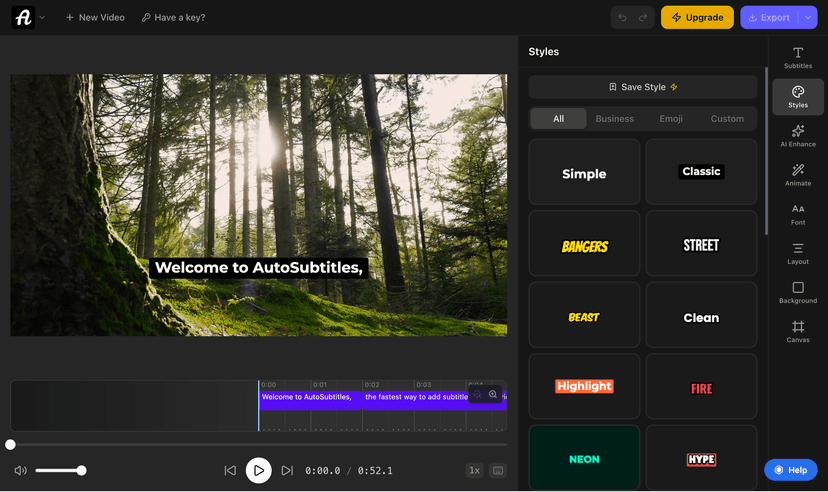Zoom out the timeline
Image resolution: width=828 pixels, height=492 pixels.
[477, 394]
